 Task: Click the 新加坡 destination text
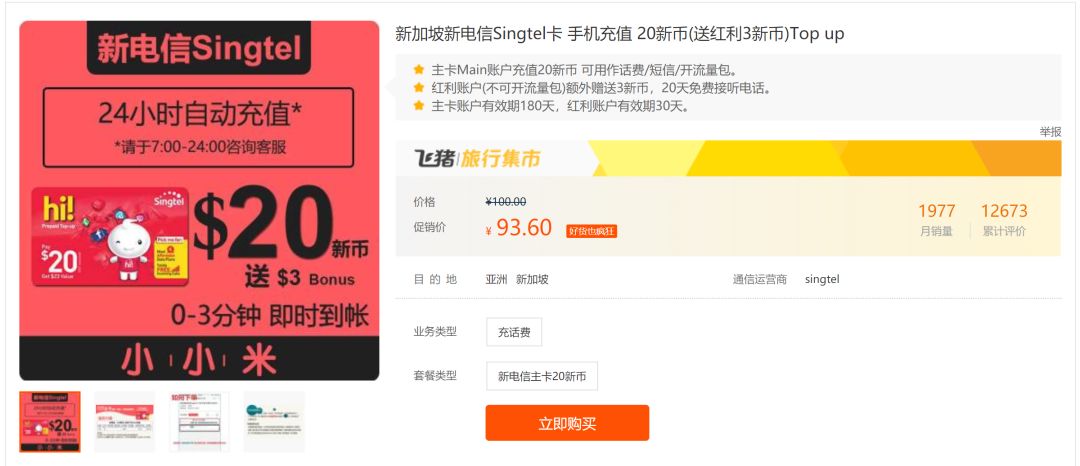coord(532,279)
